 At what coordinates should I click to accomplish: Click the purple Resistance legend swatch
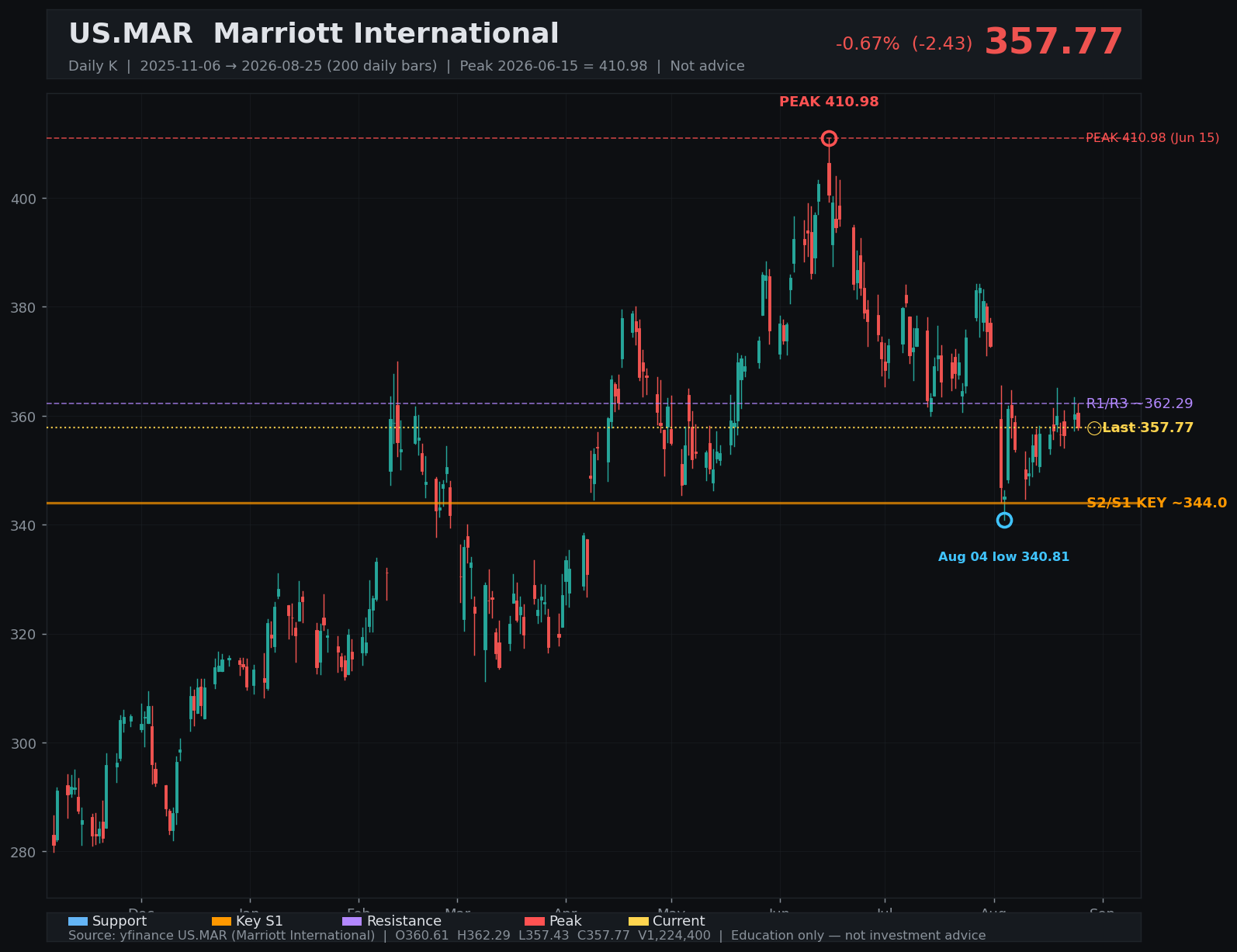pos(352,921)
